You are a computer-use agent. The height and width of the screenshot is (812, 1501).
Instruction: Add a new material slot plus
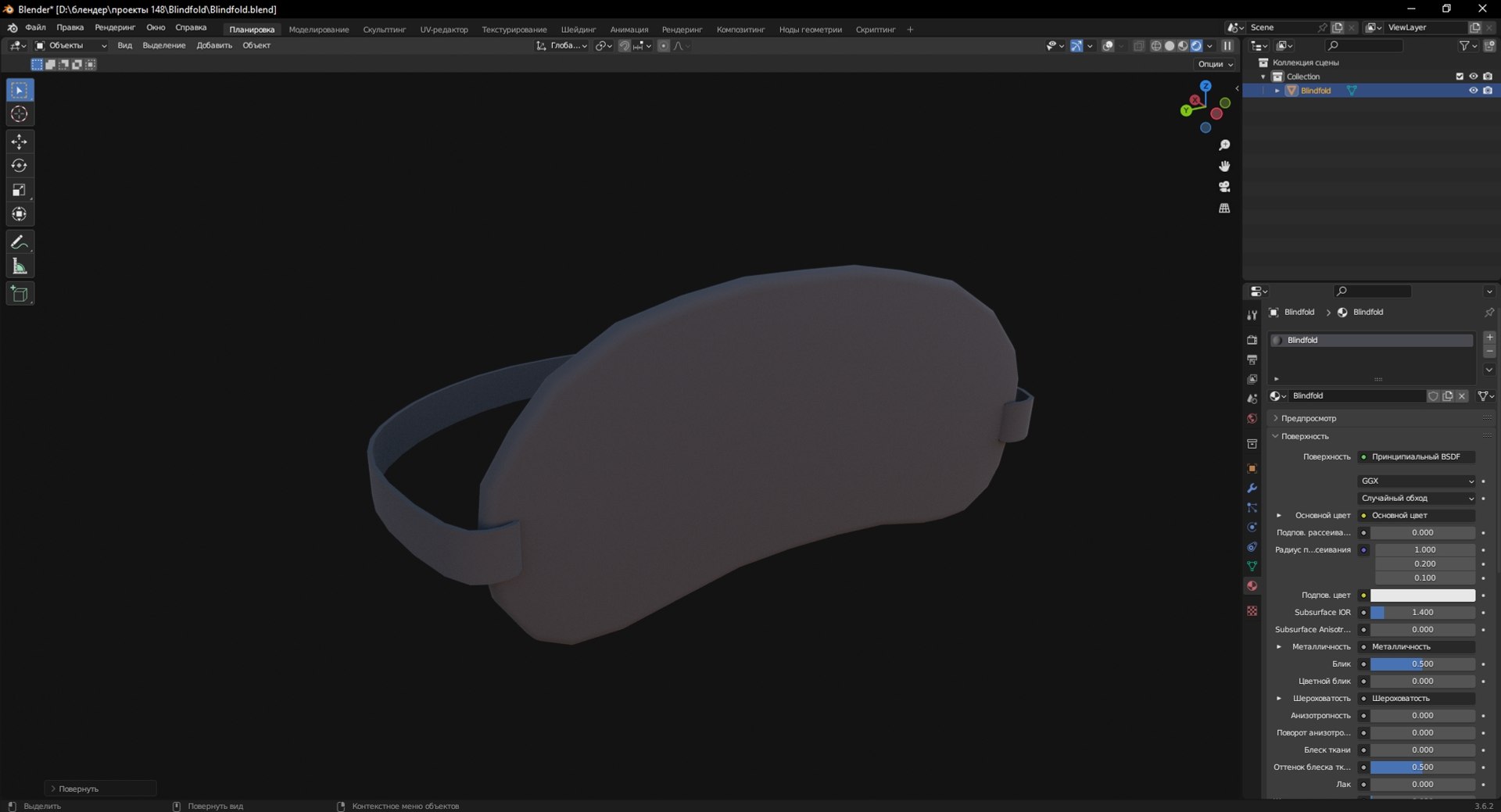click(x=1489, y=337)
